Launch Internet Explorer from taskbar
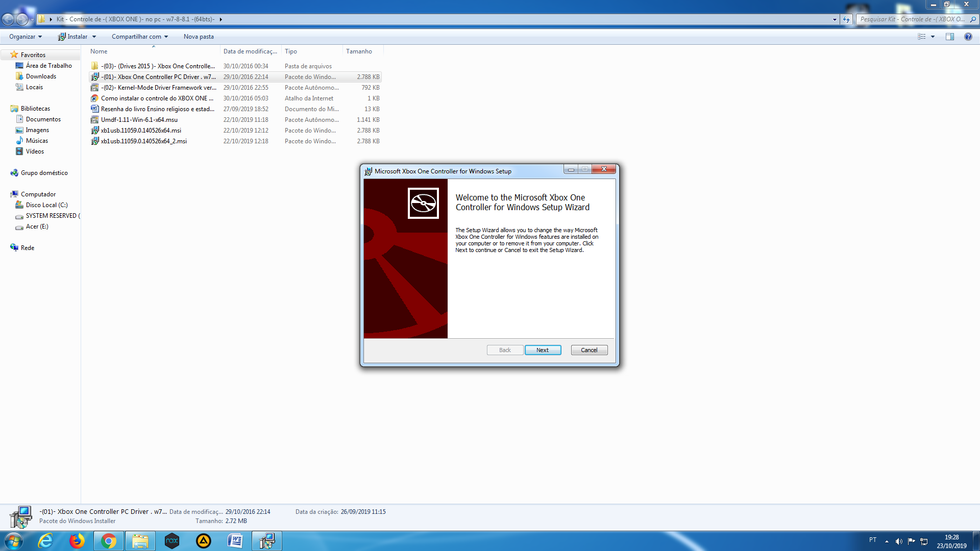Viewport: 980px width, 551px height. pyautogui.click(x=45, y=541)
